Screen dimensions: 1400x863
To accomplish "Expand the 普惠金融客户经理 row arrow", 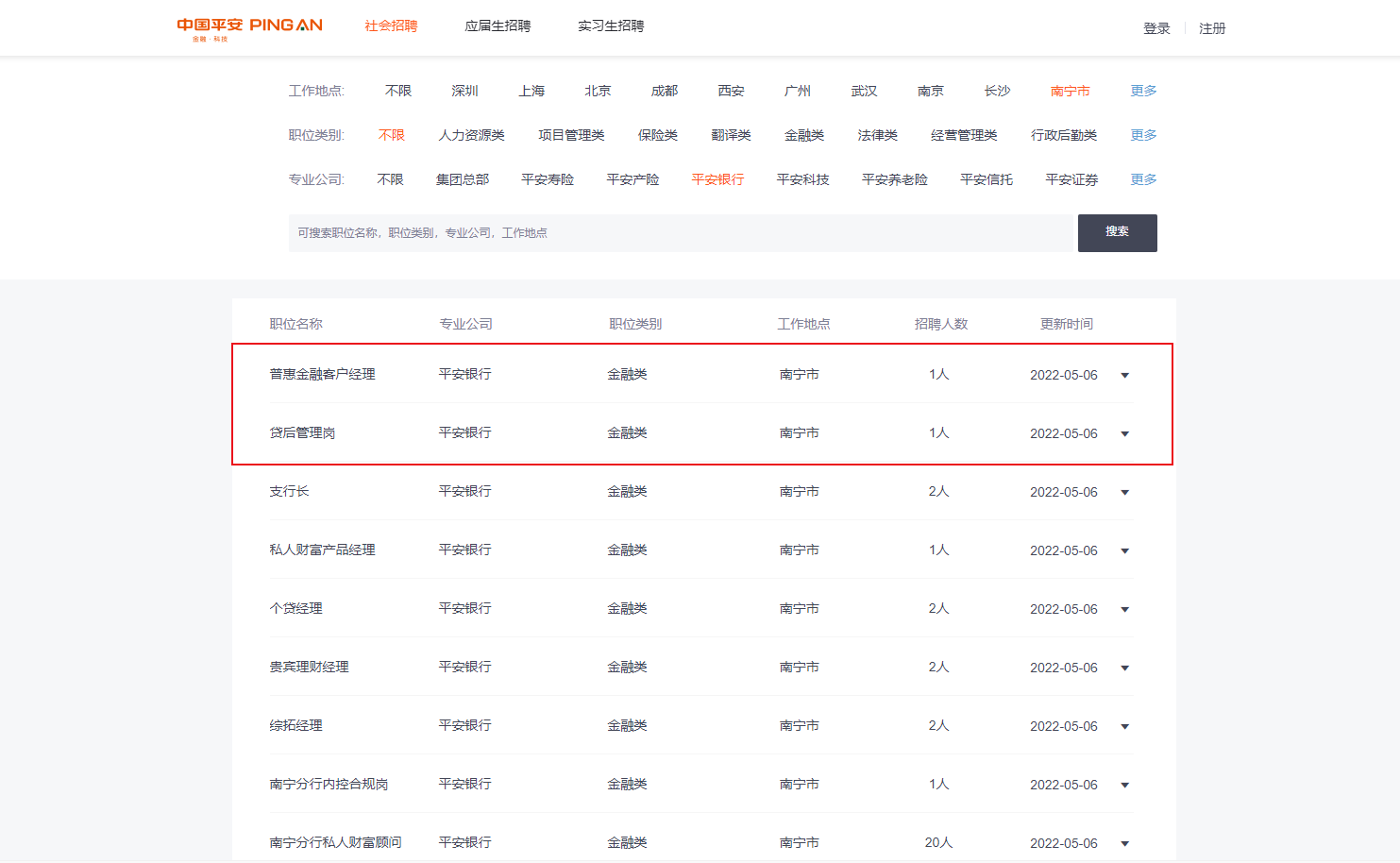I will [x=1124, y=376].
